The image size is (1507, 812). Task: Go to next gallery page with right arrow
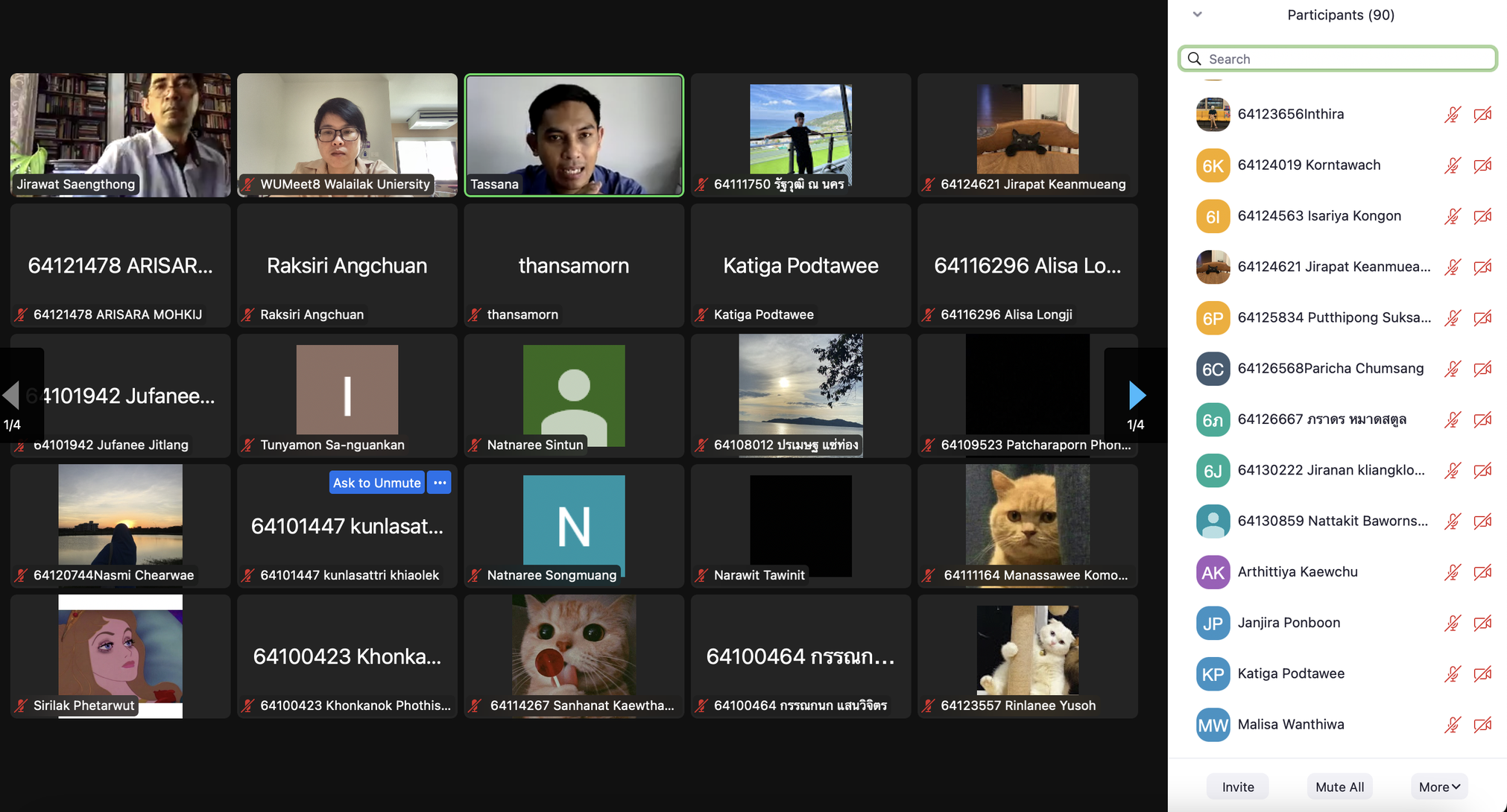(1136, 395)
